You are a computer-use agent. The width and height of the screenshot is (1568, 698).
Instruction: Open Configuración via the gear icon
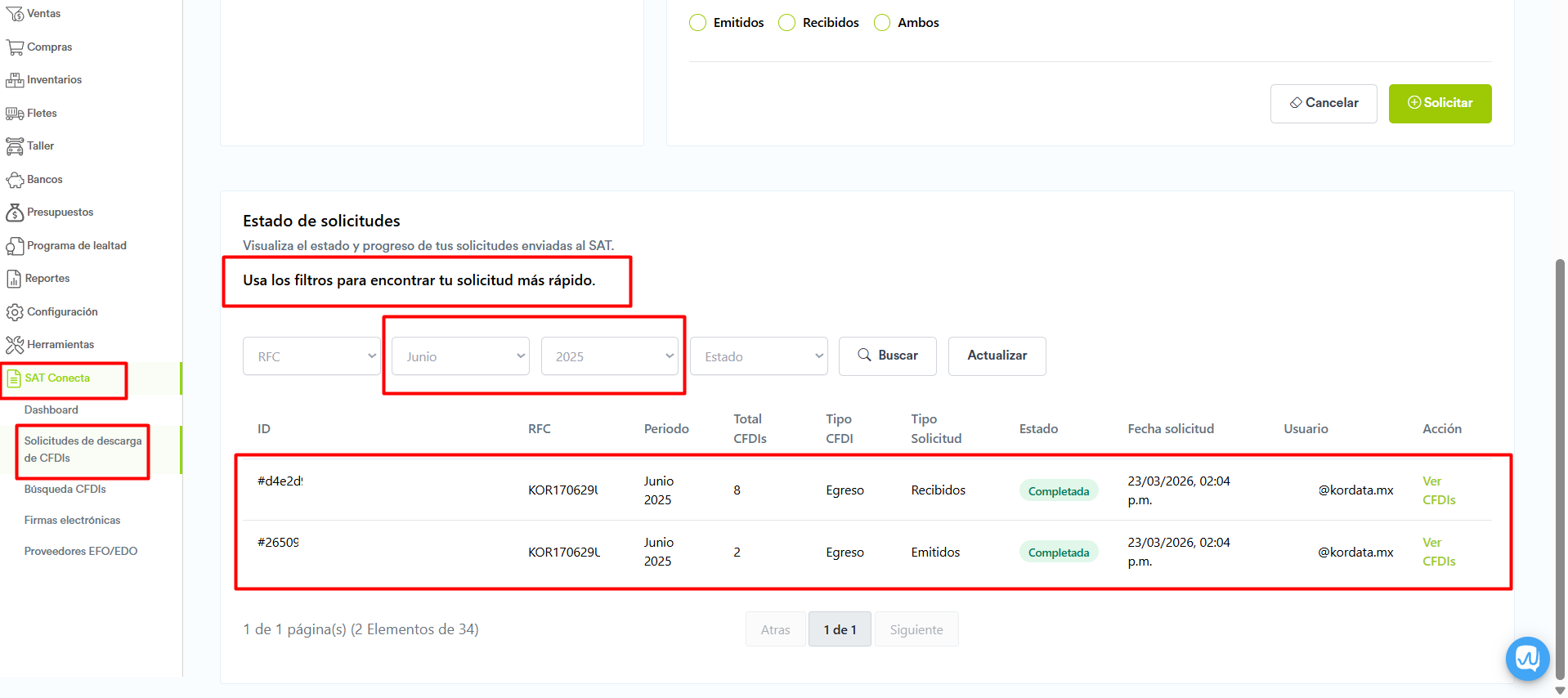coord(15,312)
